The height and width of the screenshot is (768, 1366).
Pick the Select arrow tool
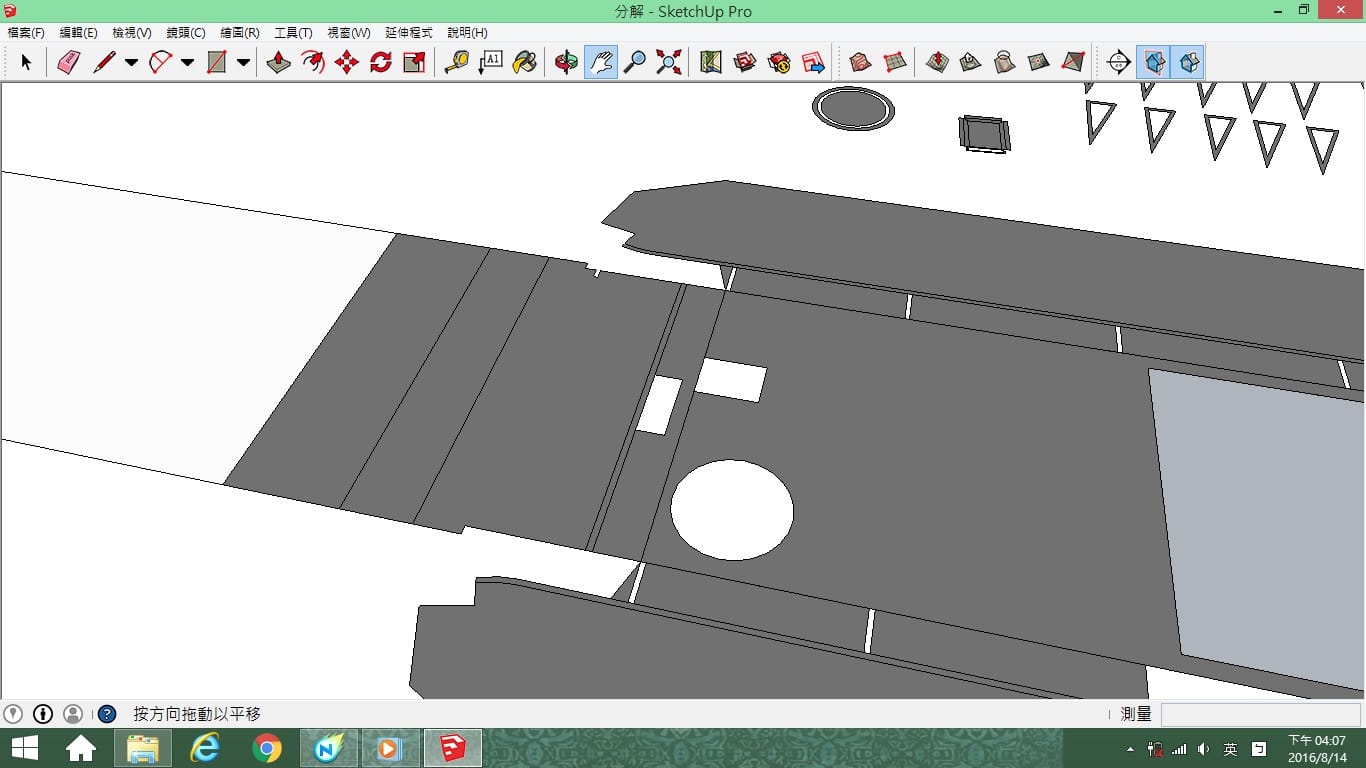26,62
